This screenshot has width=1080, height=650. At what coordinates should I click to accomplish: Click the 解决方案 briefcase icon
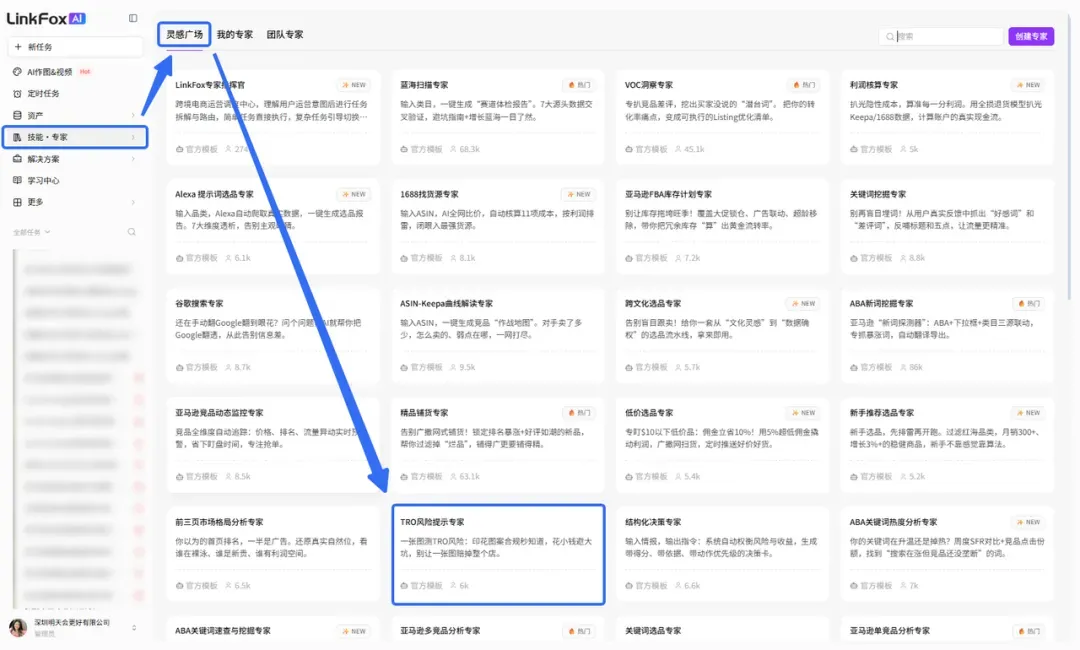[x=17, y=158]
